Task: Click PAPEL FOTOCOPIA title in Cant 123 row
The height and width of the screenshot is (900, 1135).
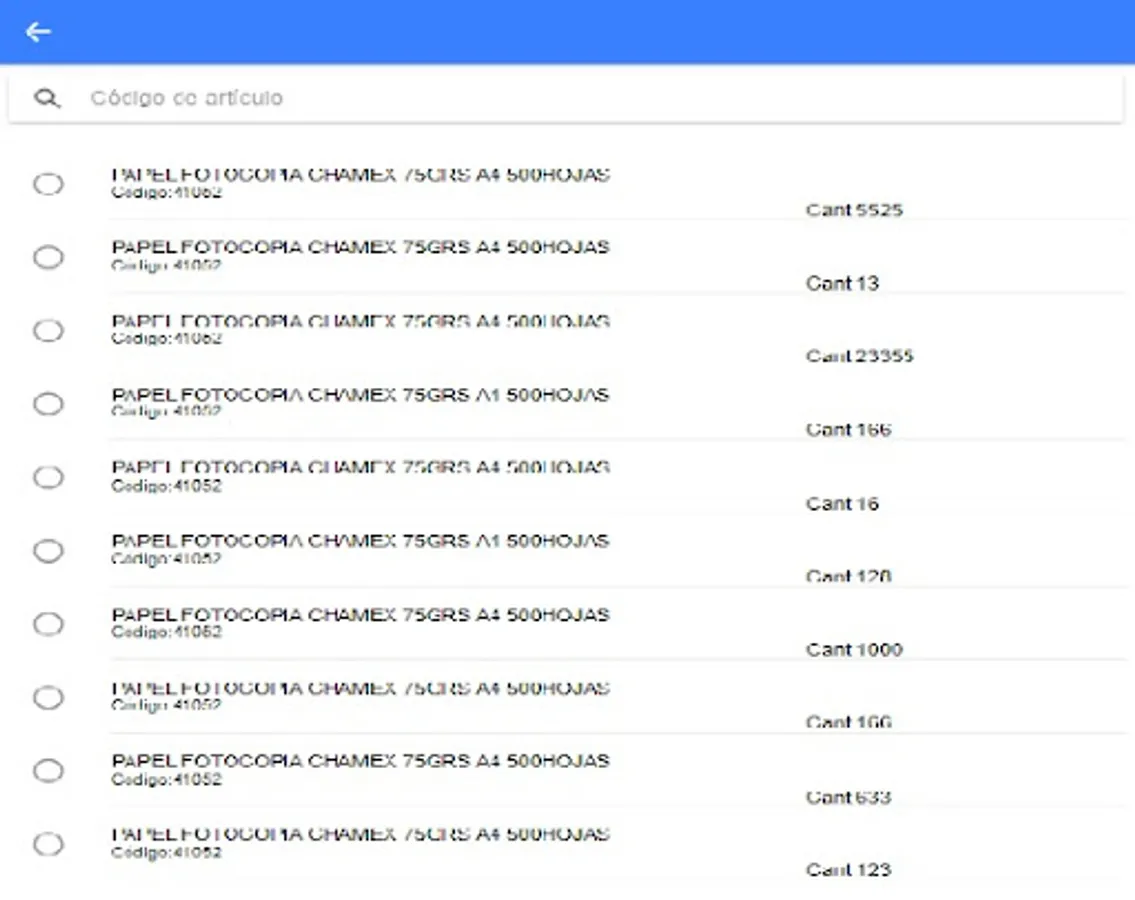Action: 360,834
